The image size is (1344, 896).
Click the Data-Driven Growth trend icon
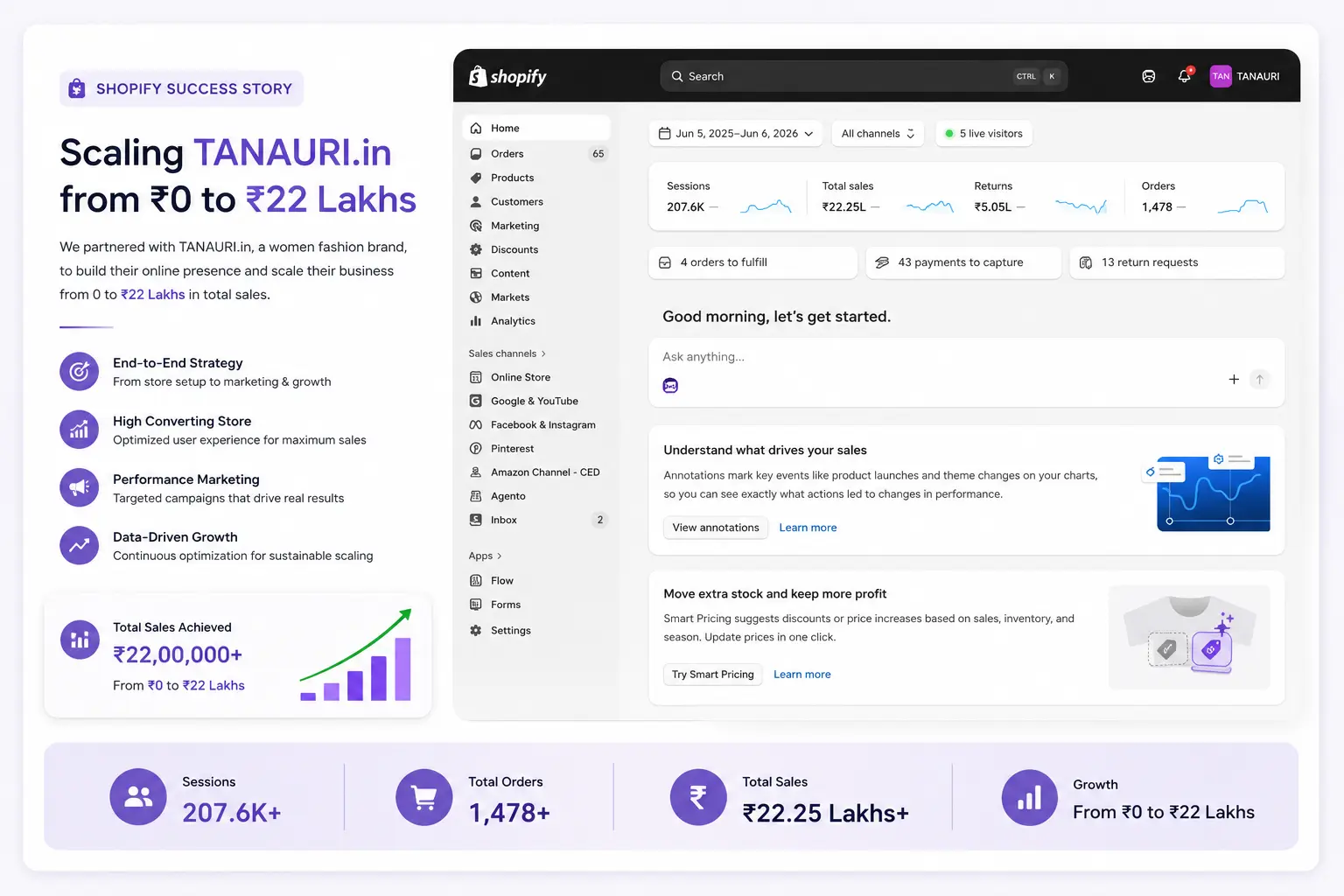(x=80, y=545)
